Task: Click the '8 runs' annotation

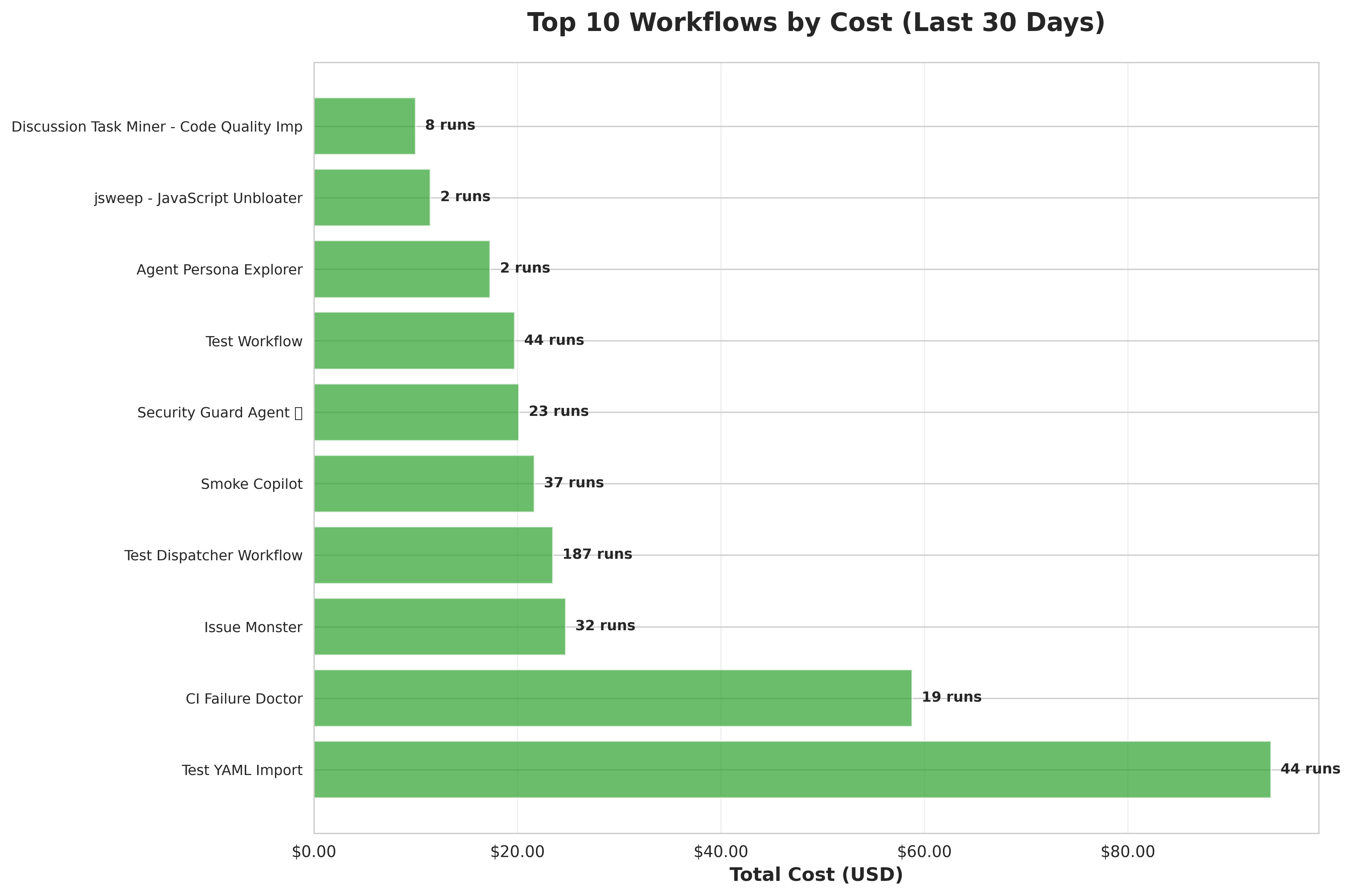Action: coord(450,125)
